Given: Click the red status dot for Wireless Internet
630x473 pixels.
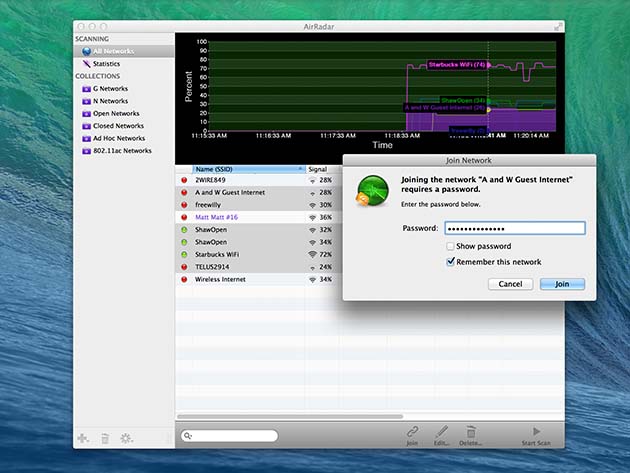Looking at the screenshot, I should tap(184, 279).
